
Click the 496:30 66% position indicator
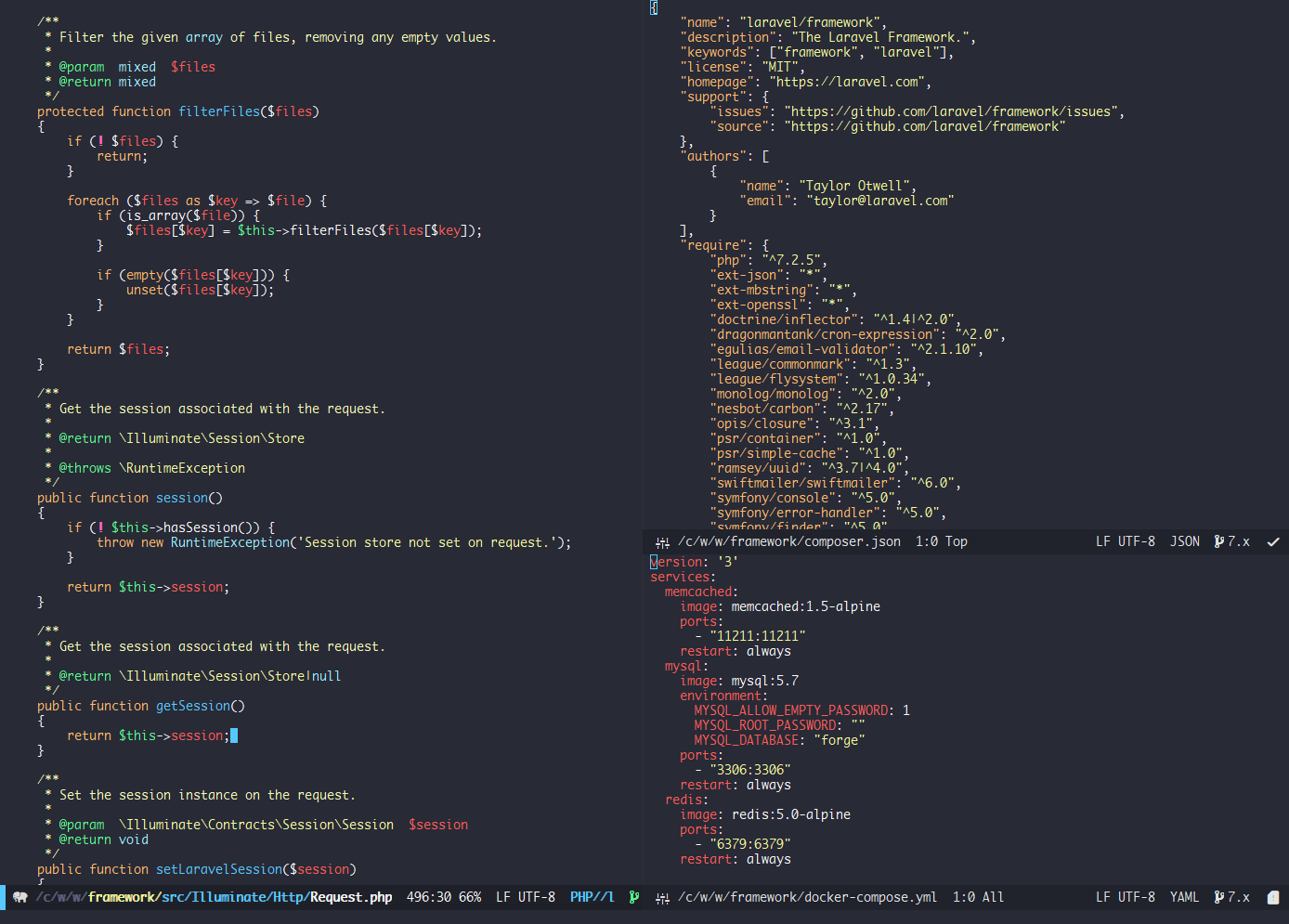coord(443,898)
